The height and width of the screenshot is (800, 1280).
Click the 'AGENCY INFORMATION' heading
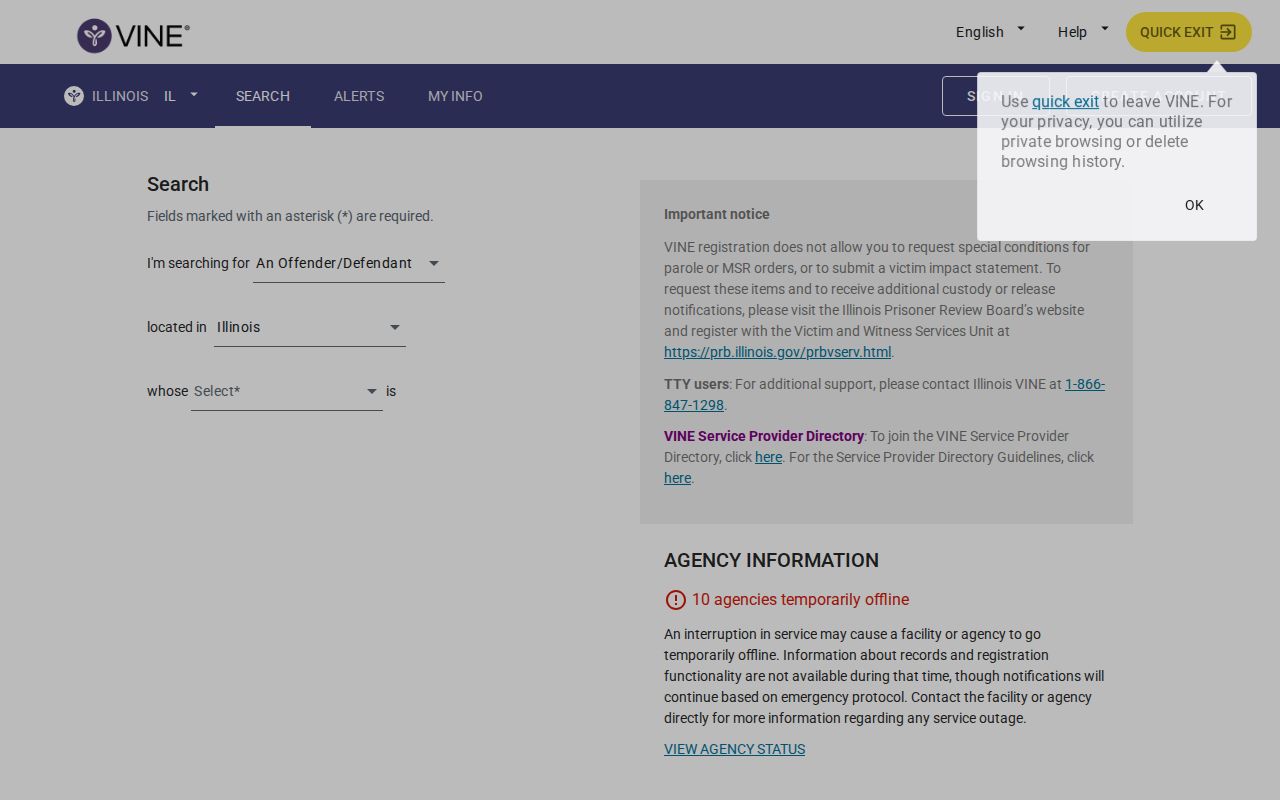pyautogui.click(x=771, y=560)
